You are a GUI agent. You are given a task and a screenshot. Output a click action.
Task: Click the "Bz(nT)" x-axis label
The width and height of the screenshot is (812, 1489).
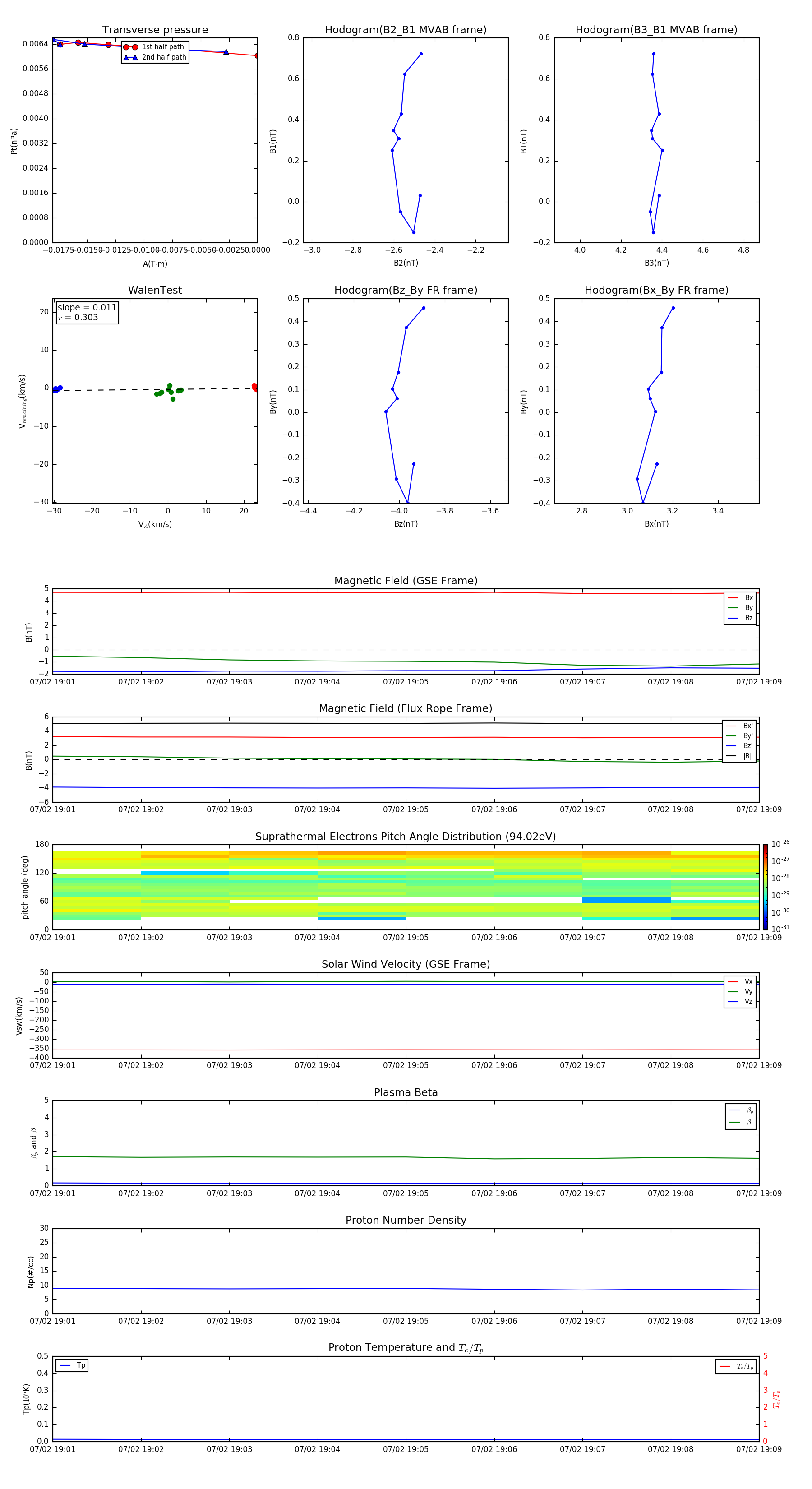coord(406,524)
